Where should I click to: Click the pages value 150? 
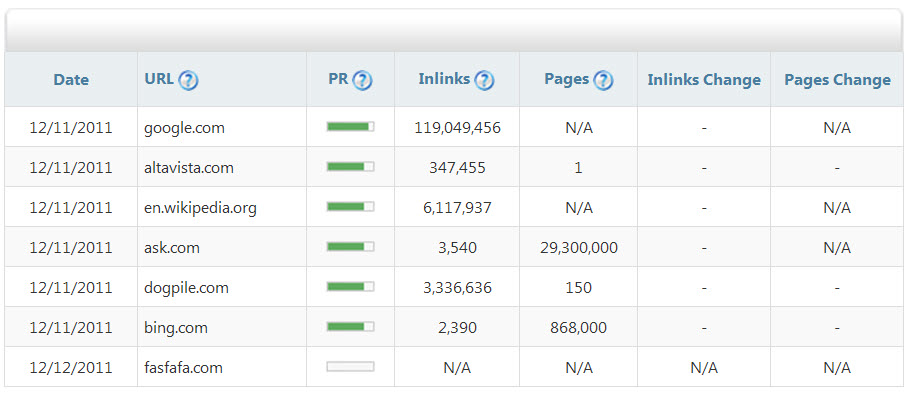(579, 288)
